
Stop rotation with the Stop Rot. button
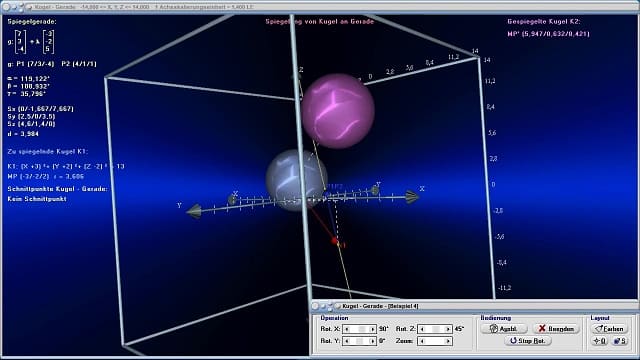(528, 340)
